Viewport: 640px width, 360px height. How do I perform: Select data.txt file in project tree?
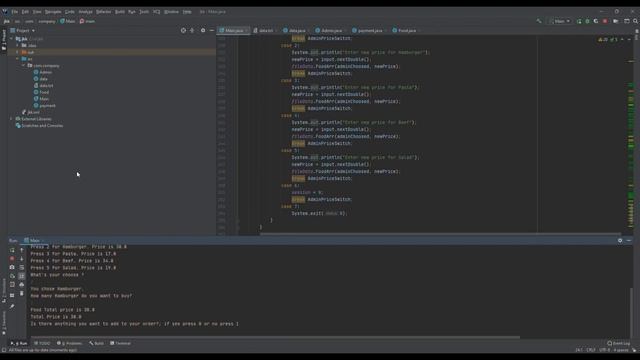point(43,86)
